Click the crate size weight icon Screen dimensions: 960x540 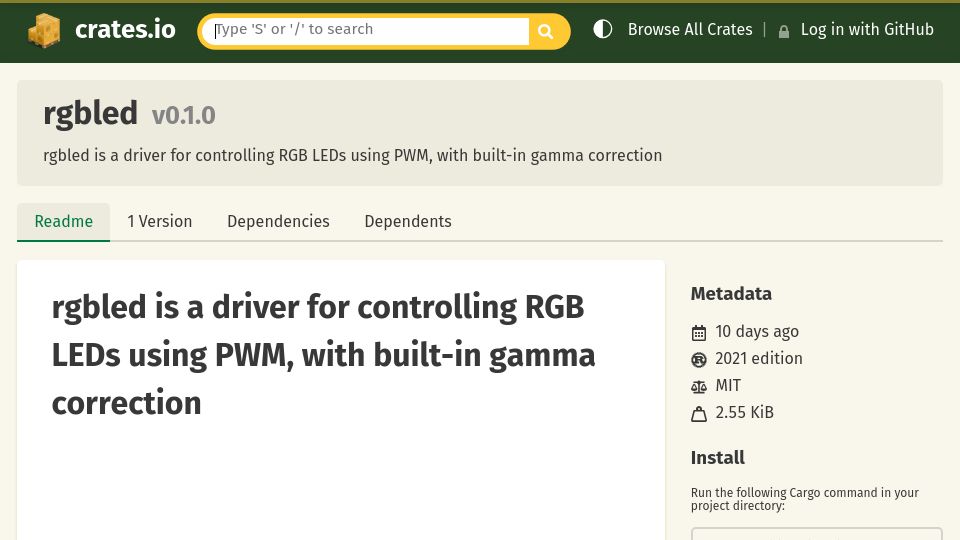699,414
